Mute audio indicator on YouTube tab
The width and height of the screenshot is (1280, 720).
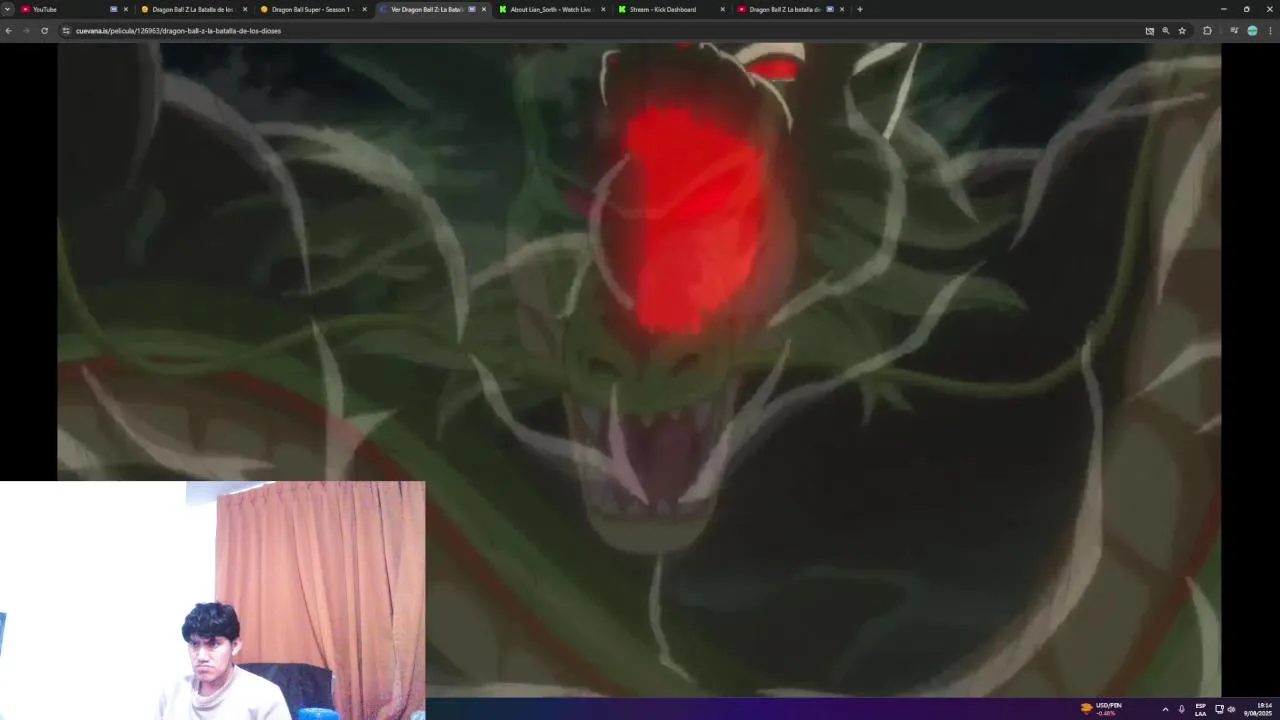pyautogui.click(x=113, y=9)
